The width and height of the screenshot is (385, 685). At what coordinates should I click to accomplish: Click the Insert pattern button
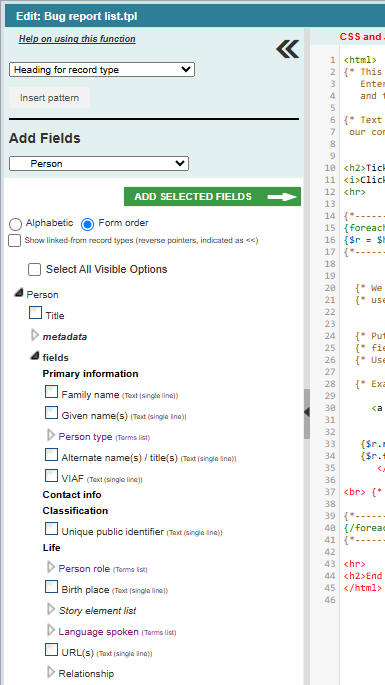(49, 97)
